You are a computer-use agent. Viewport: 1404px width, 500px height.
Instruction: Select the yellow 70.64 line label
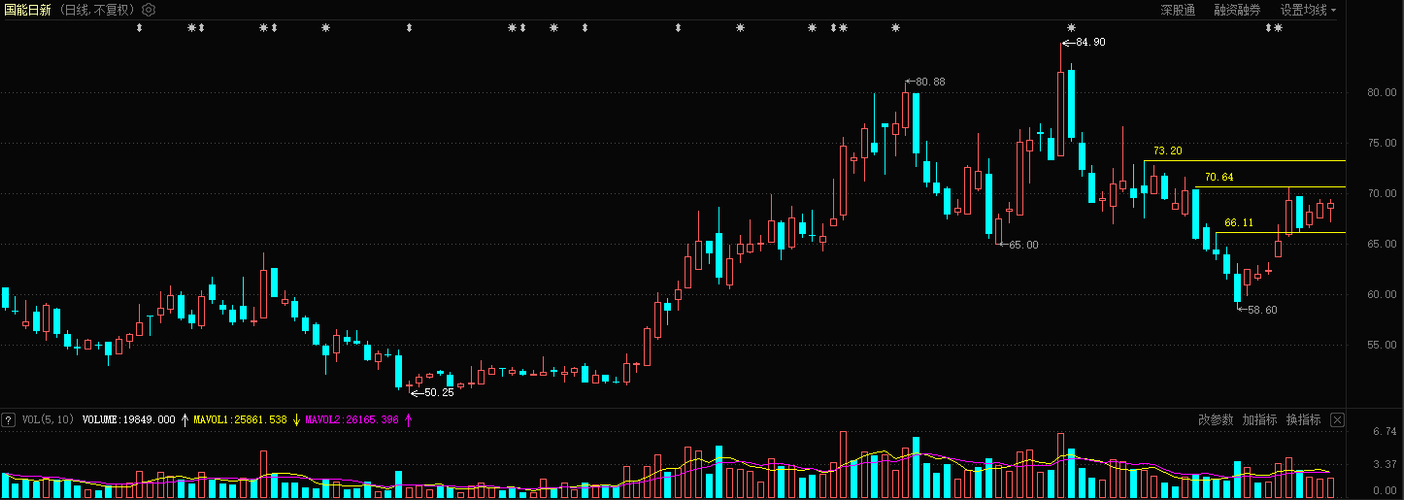pyautogui.click(x=1219, y=177)
